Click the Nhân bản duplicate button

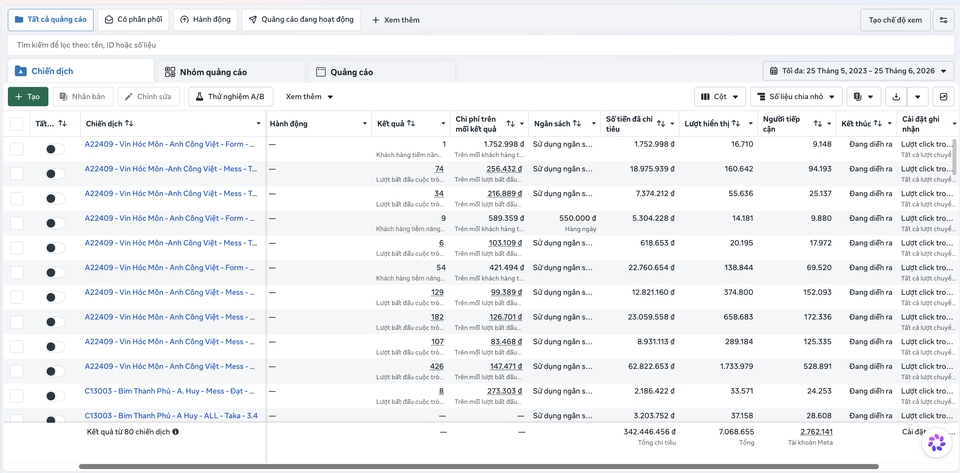pyautogui.click(x=83, y=97)
